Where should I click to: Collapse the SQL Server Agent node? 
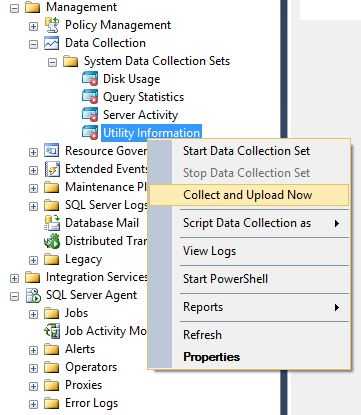14,296
